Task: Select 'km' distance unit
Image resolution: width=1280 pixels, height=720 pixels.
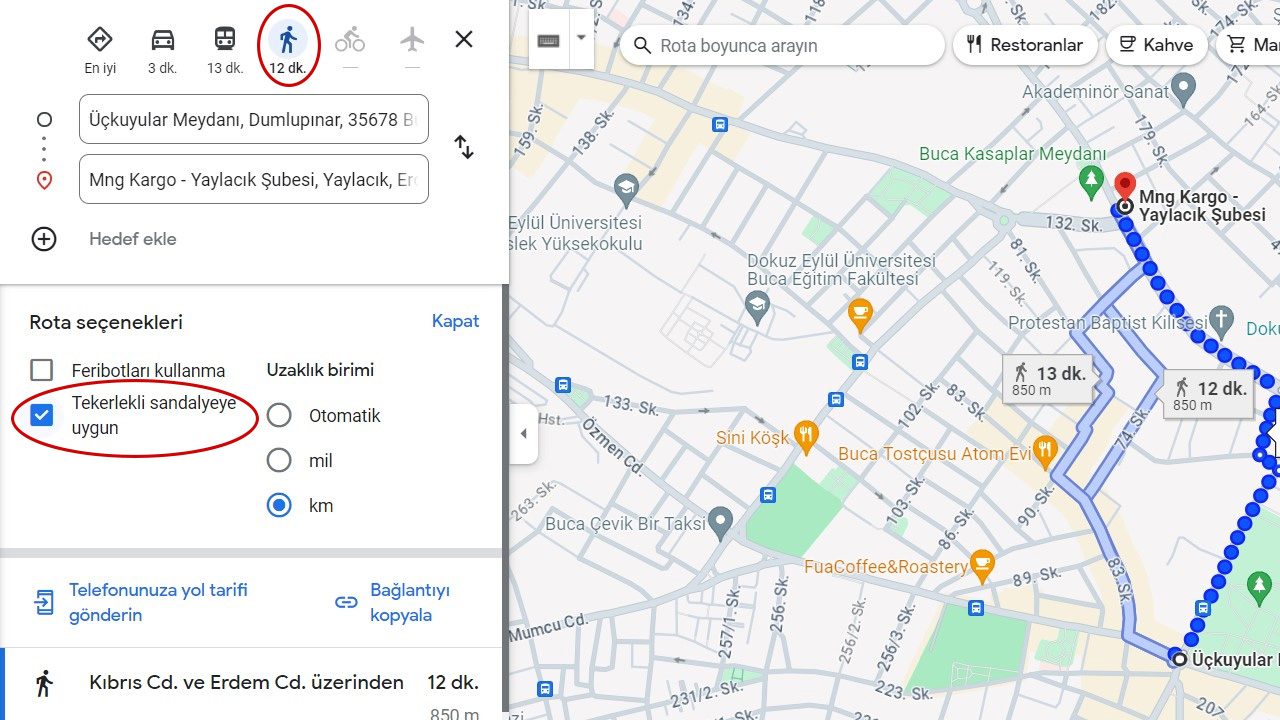Action: [x=279, y=505]
